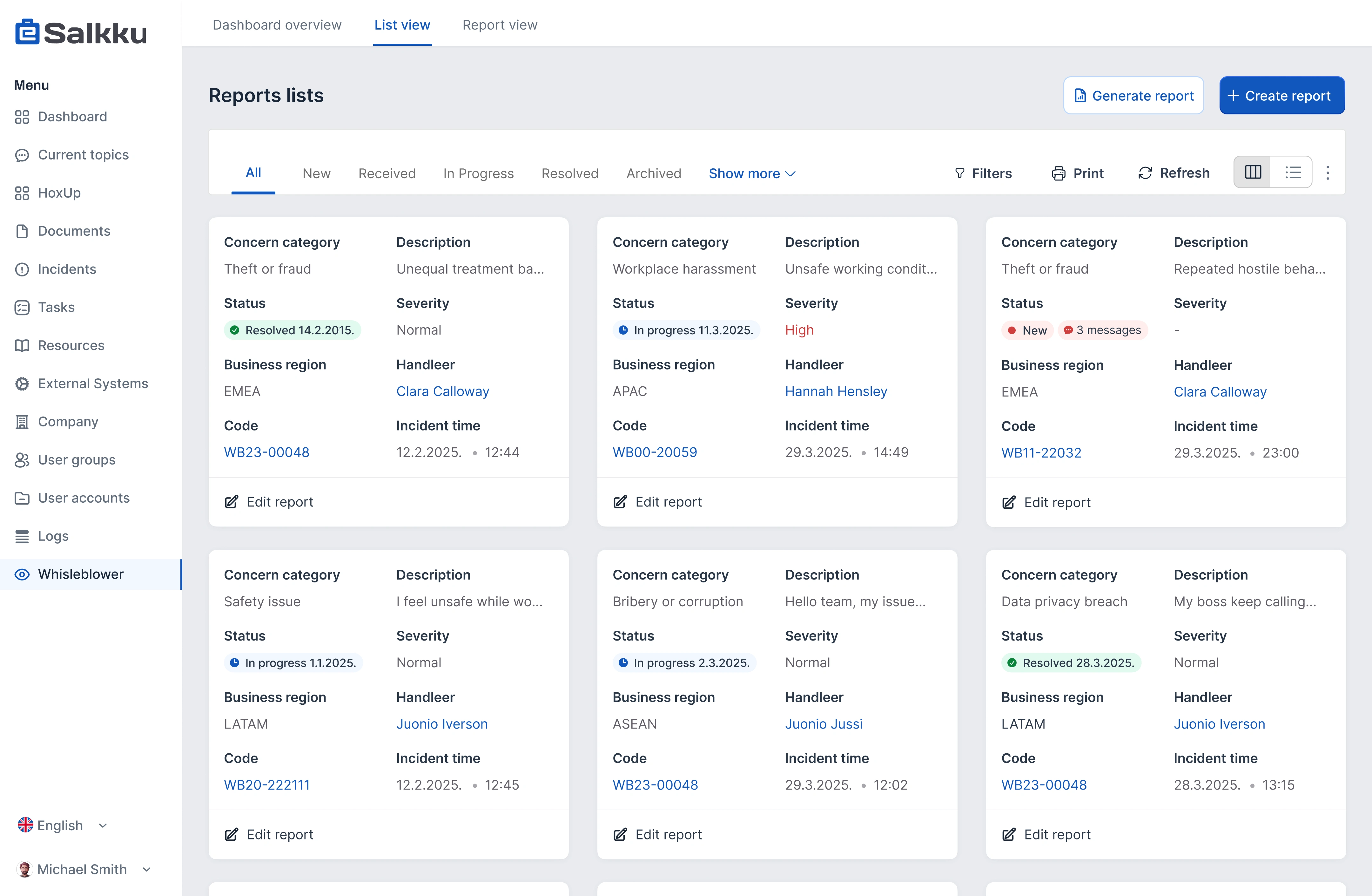The width and height of the screenshot is (1372, 896).
Task: Expand the Show more status tabs
Action: (752, 173)
